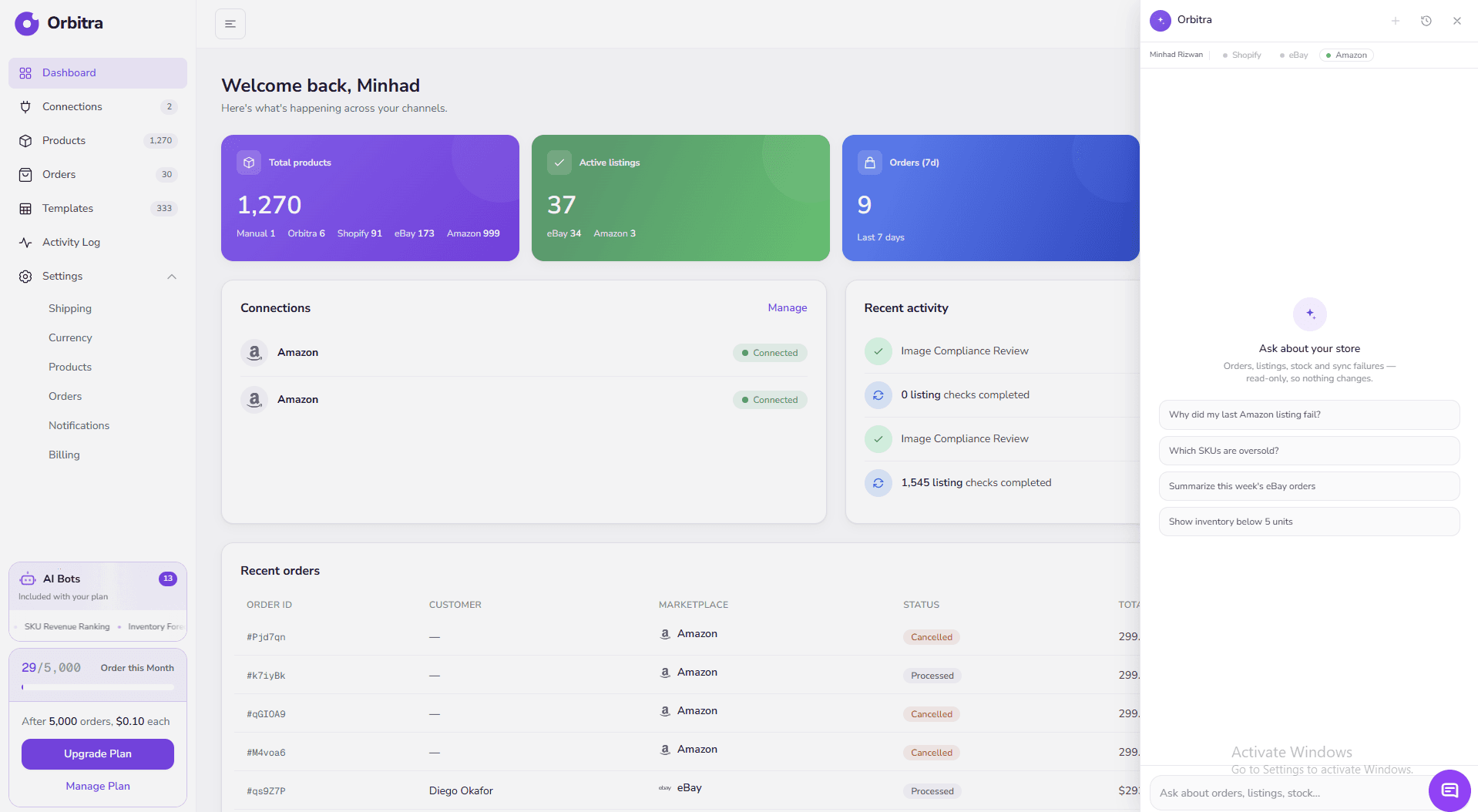Open Shipping settings

point(70,308)
